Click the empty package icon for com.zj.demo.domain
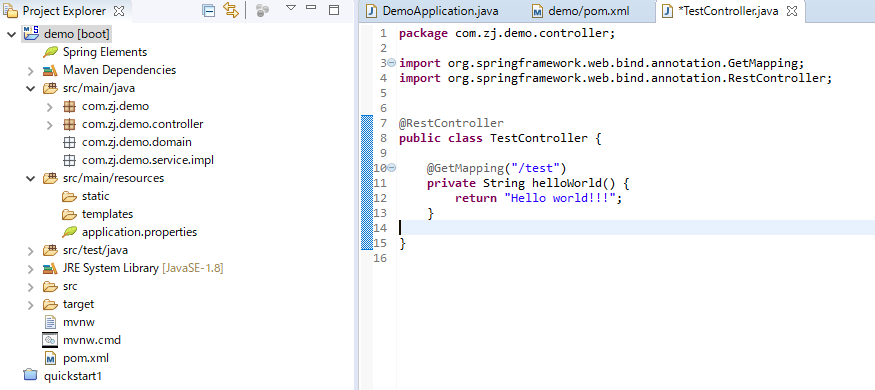 click(69, 142)
